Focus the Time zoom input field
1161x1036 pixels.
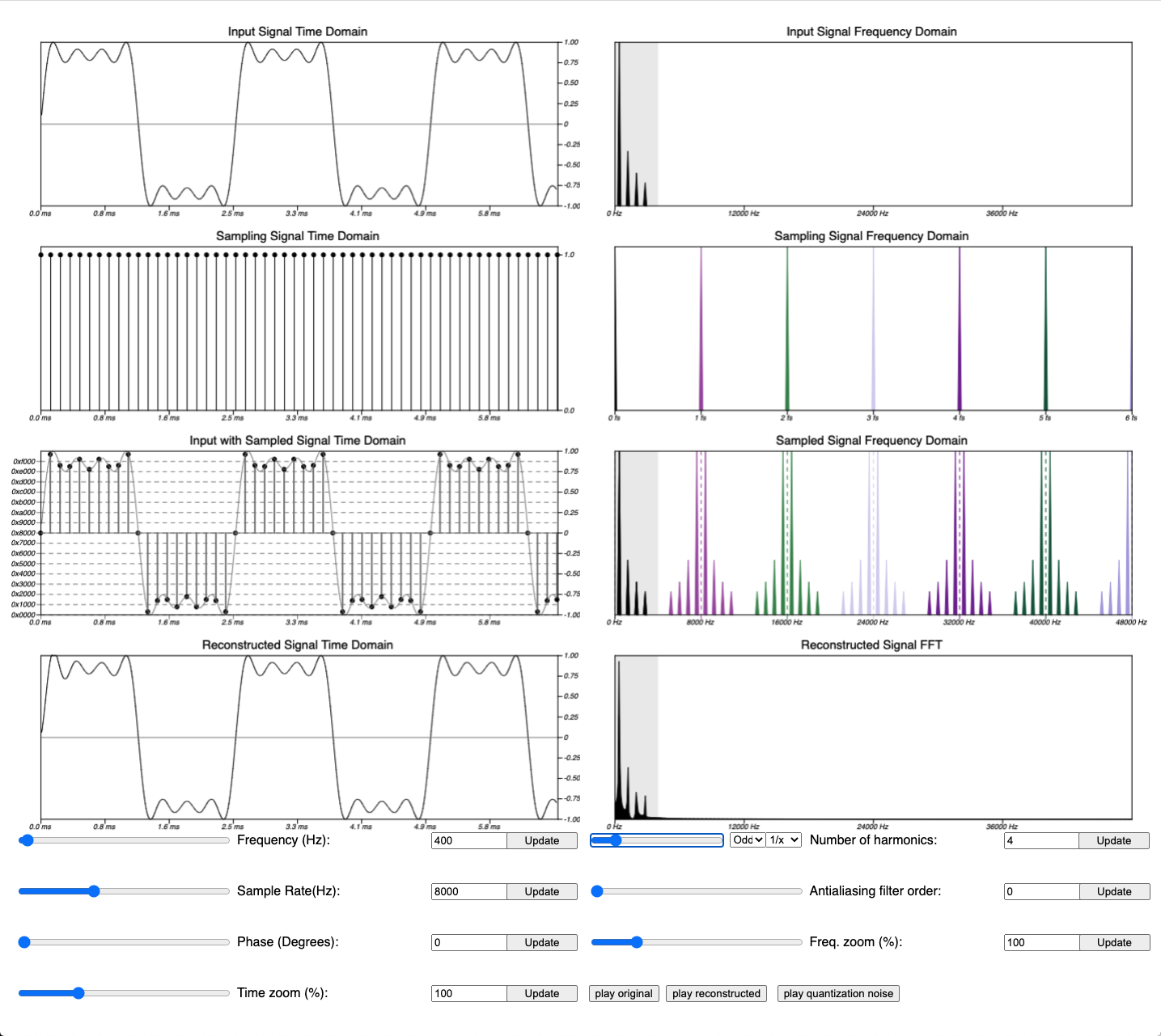point(469,993)
